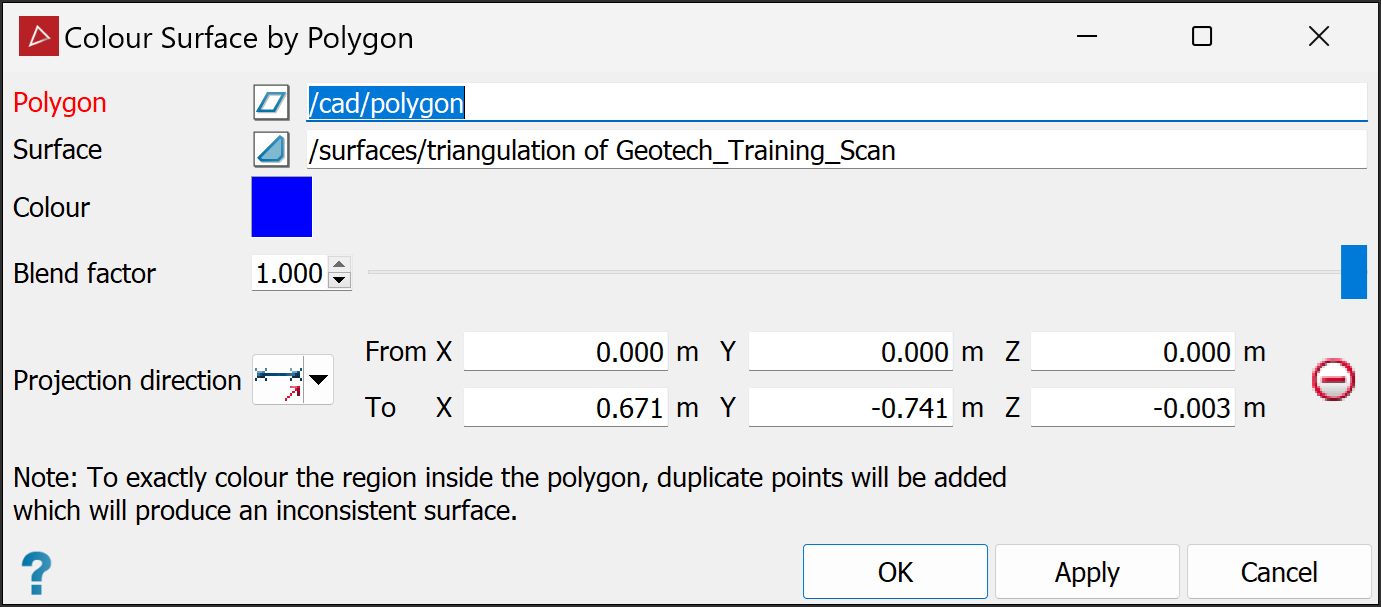Decrease blend factor with down arrow
The image size is (1381, 607).
pos(340,280)
